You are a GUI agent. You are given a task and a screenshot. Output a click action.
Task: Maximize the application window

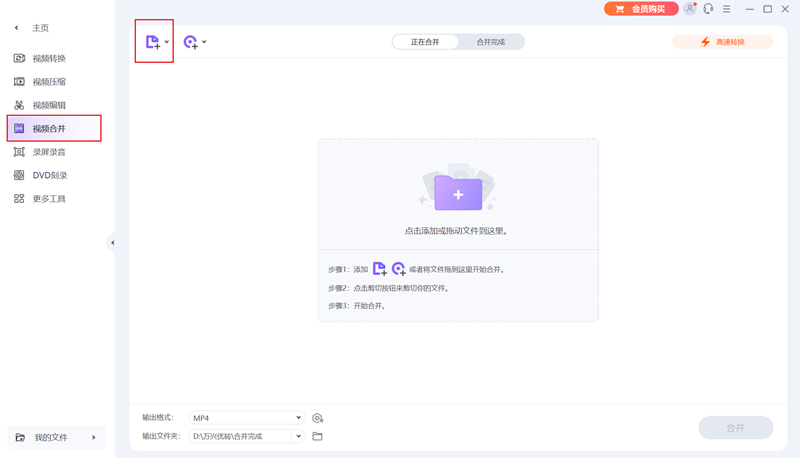point(767,9)
